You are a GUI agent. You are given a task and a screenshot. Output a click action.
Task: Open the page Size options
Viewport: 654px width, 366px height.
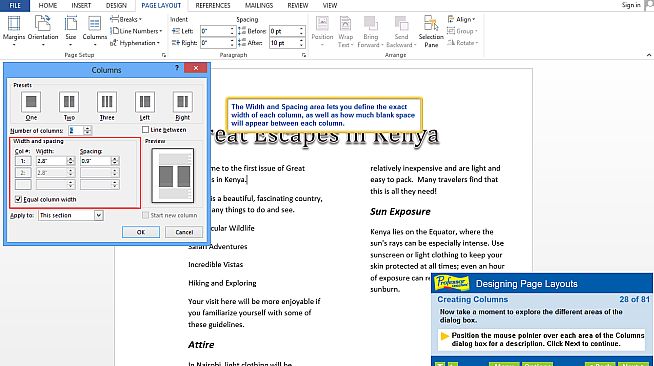(70, 30)
